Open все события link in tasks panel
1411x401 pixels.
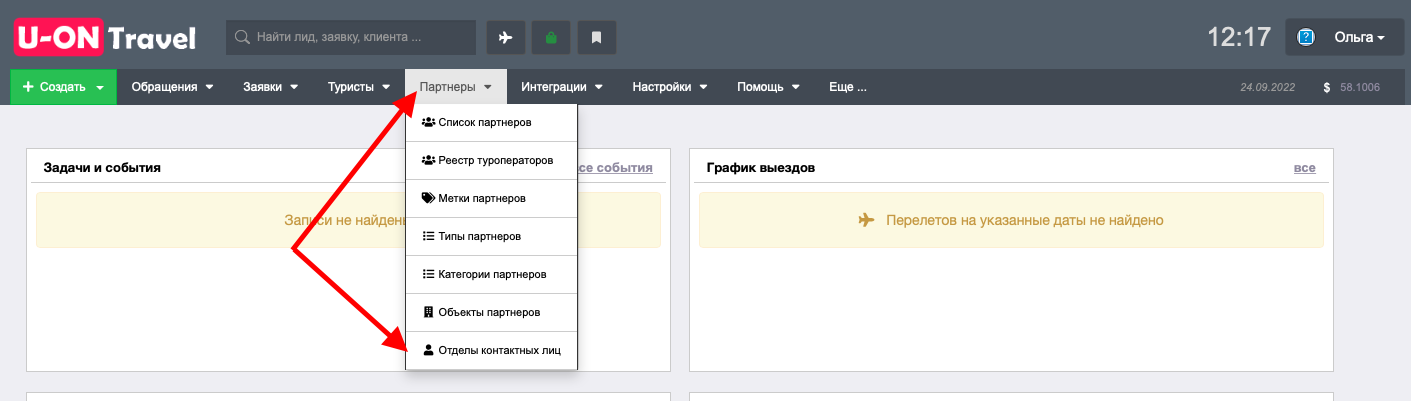(x=616, y=167)
